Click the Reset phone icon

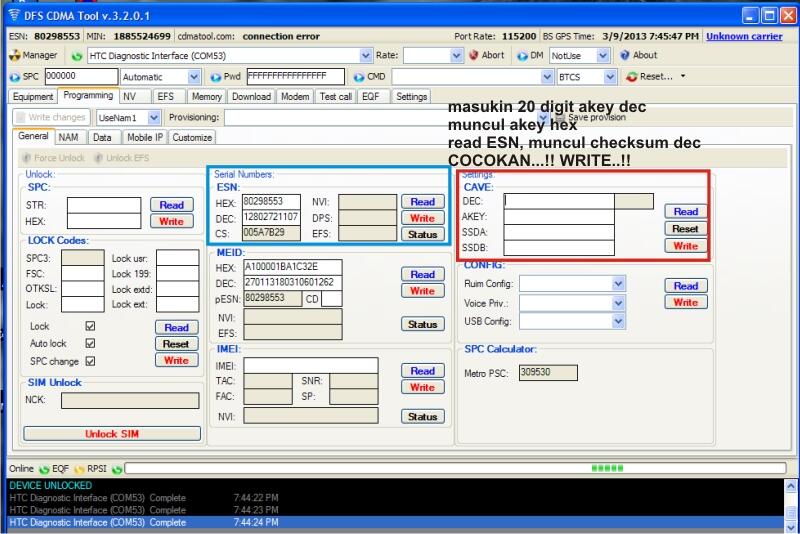click(632, 77)
